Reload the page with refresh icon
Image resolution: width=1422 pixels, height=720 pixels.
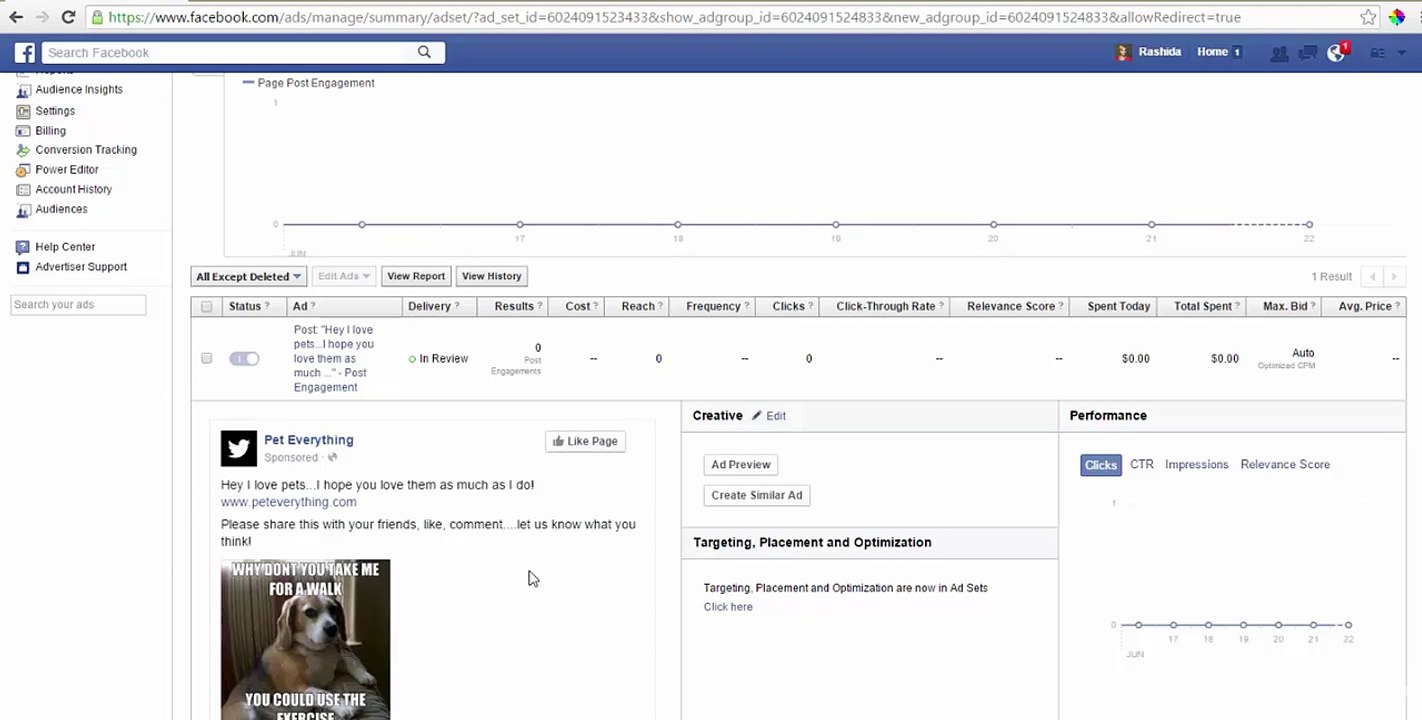[x=68, y=17]
